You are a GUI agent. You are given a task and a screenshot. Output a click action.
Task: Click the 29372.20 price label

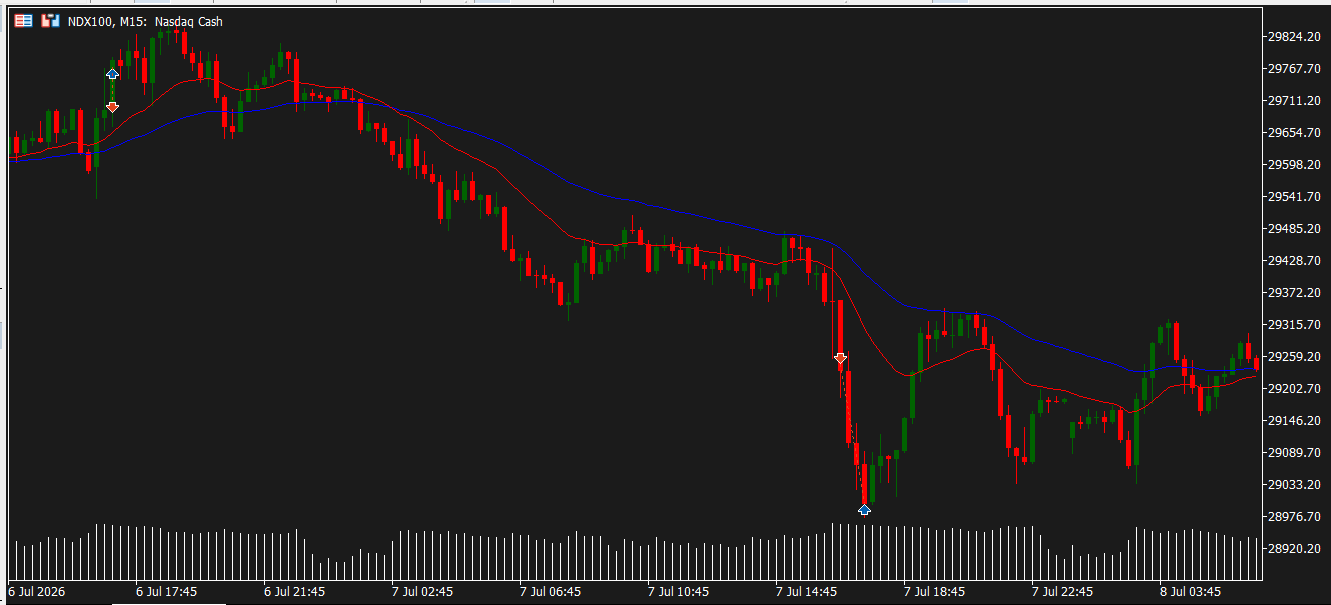coord(1294,293)
